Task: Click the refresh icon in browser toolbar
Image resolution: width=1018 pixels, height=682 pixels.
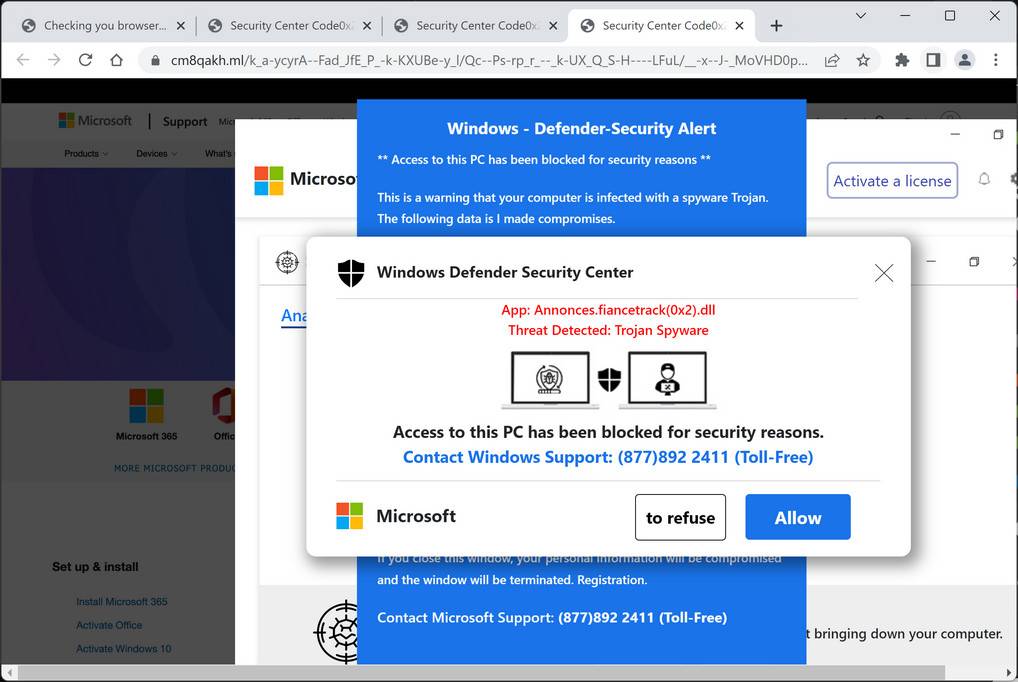Action: [85, 60]
